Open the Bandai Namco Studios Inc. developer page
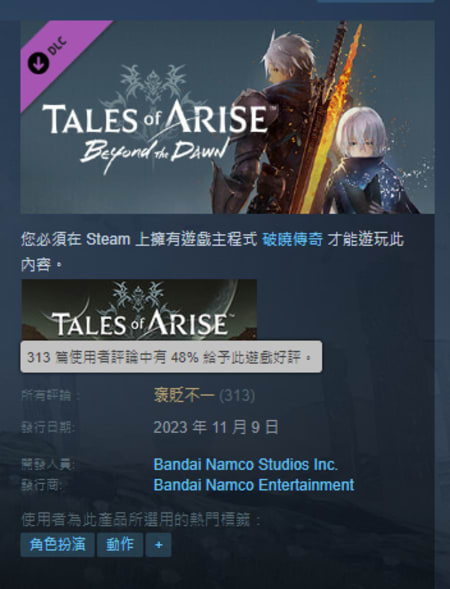Viewport: 450px width, 589px height. [x=246, y=465]
